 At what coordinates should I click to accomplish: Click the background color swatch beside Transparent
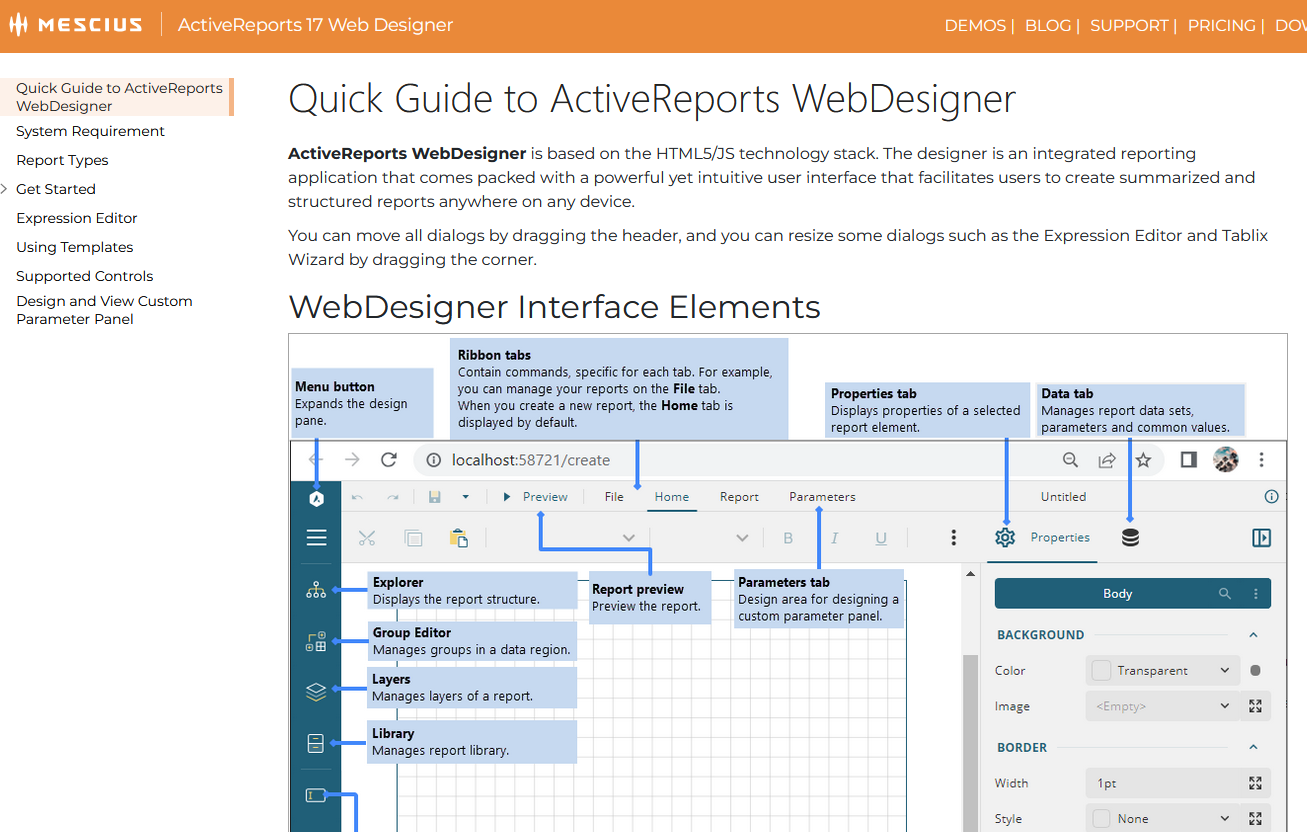point(1255,670)
